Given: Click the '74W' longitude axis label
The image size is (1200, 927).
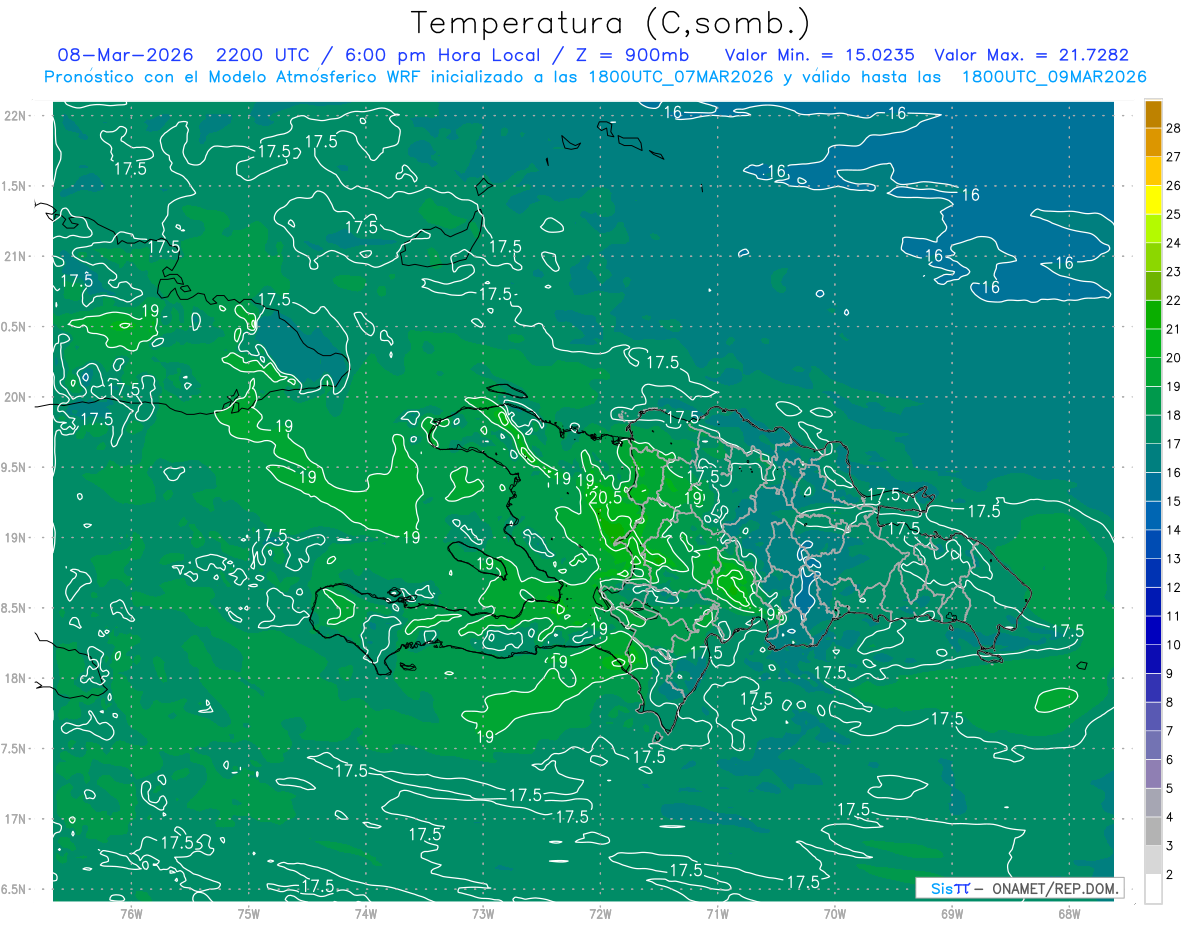Looking at the screenshot, I should [366, 913].
